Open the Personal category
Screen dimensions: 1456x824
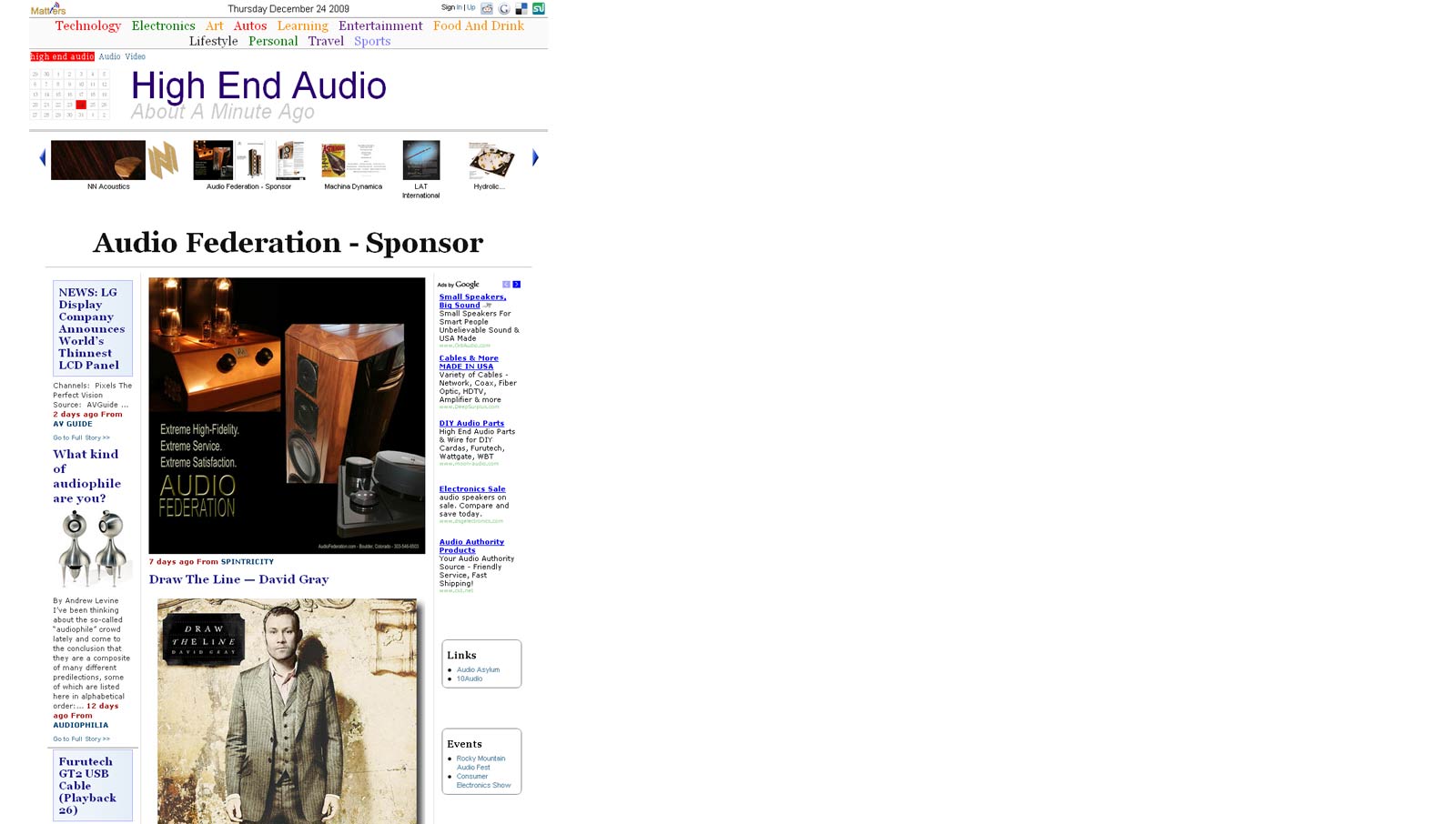click(x=273, y=41)
